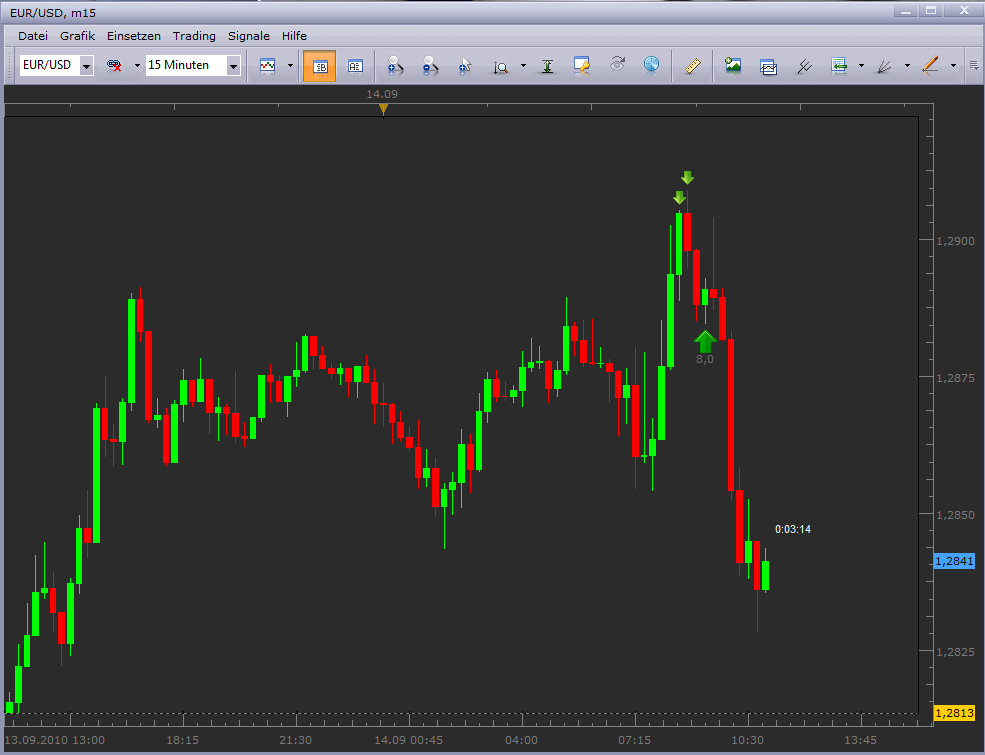Image resolution: width=985 pixels, height=755 pixels.
Task: Open dropdown arrow next to the chain link icon
Action: point(137,65)
